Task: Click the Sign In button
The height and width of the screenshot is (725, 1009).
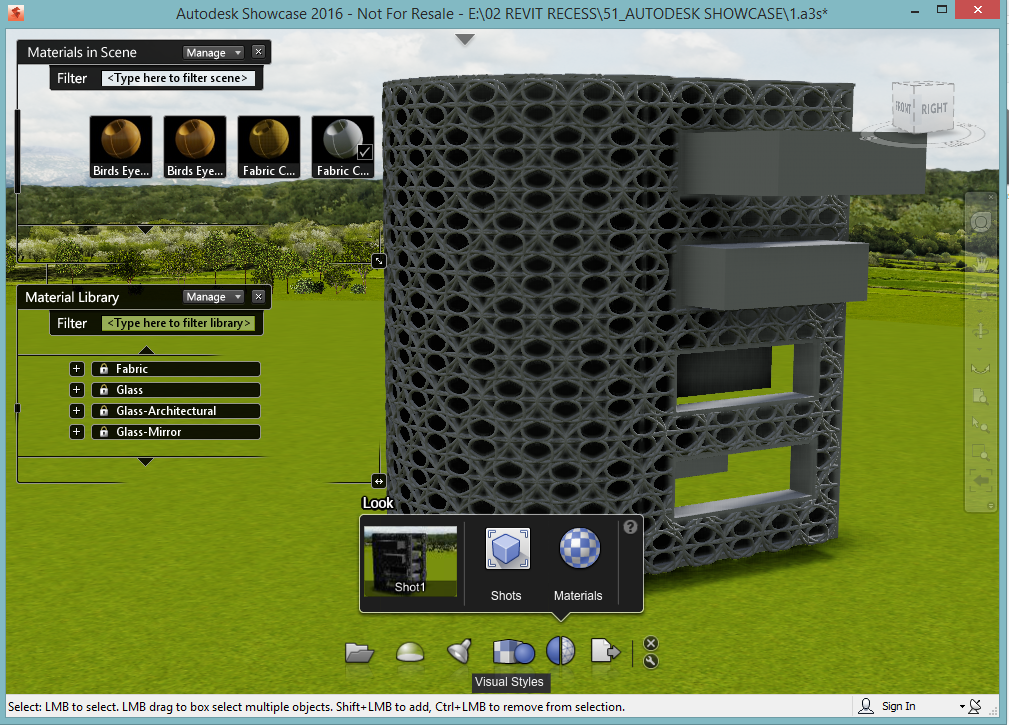Action: (899, 706)
